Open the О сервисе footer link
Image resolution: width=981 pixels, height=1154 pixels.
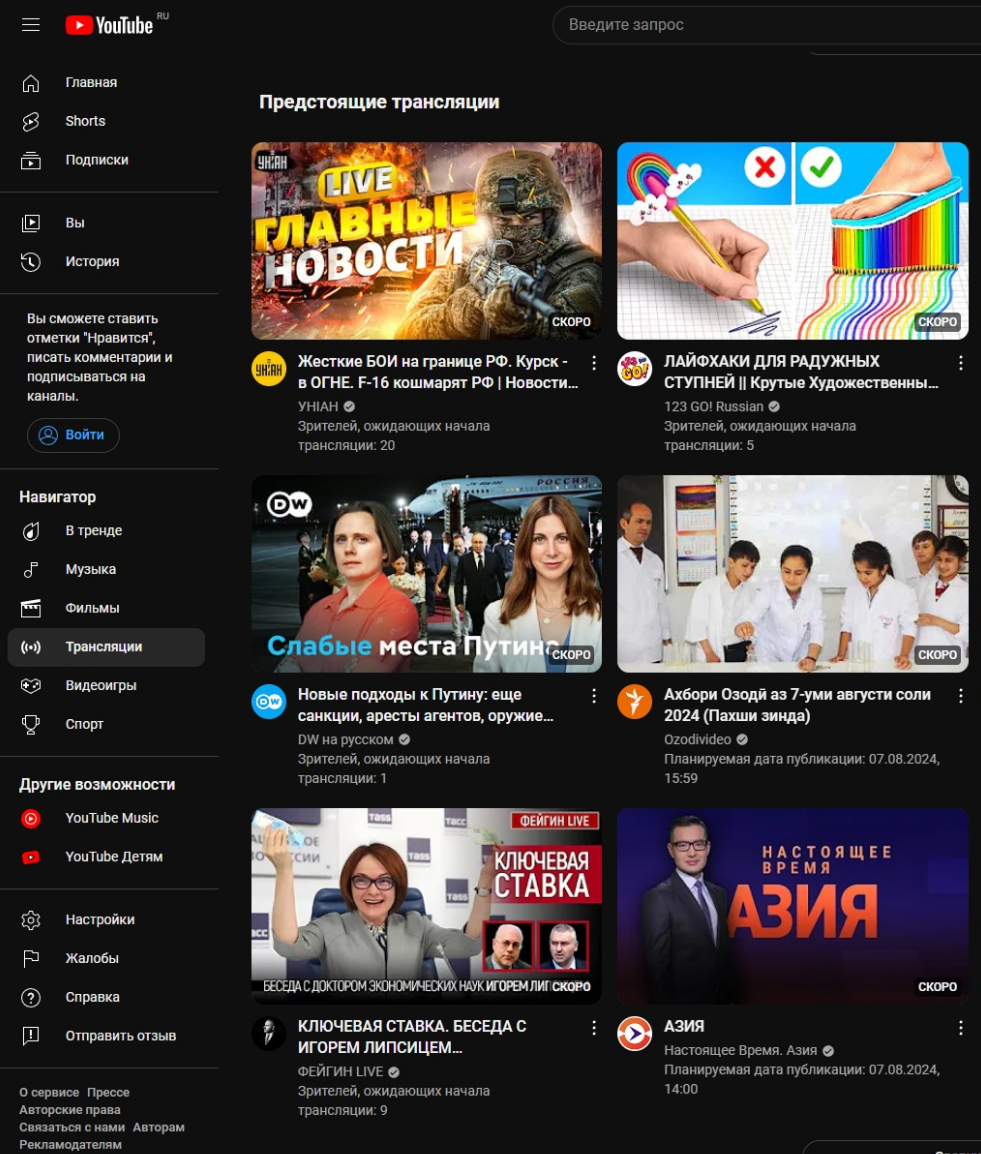(49, 1092)
